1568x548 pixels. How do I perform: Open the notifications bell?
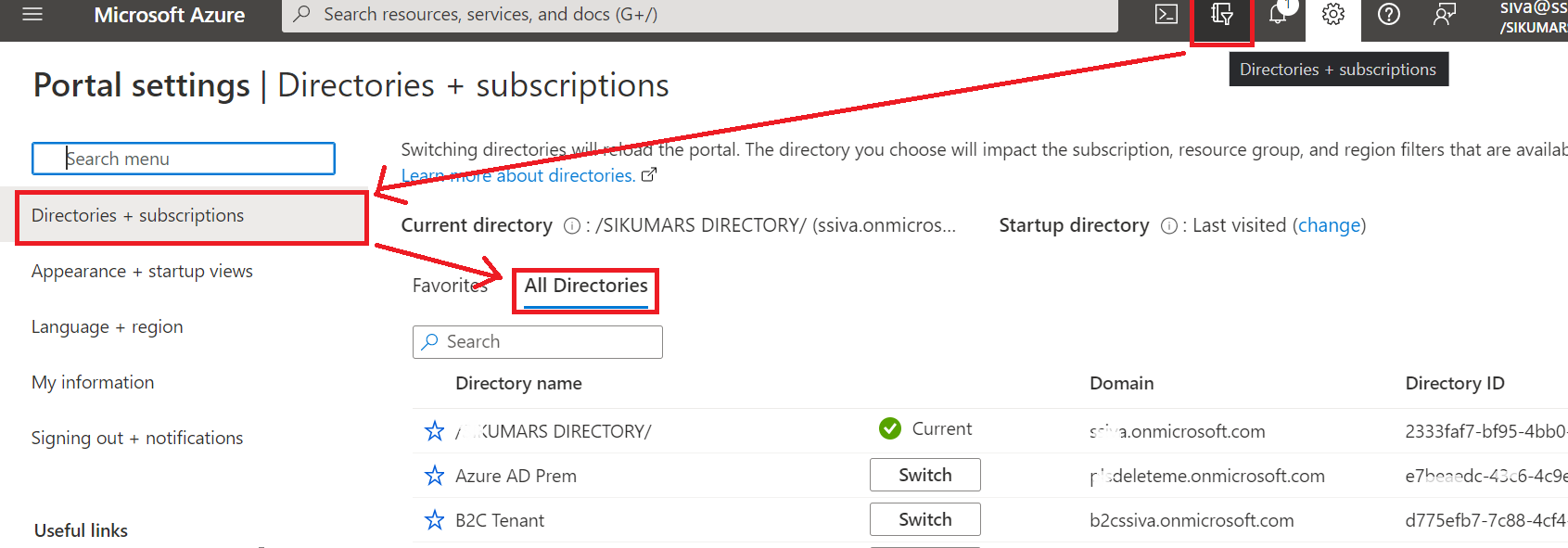(x=1279, y=13)
